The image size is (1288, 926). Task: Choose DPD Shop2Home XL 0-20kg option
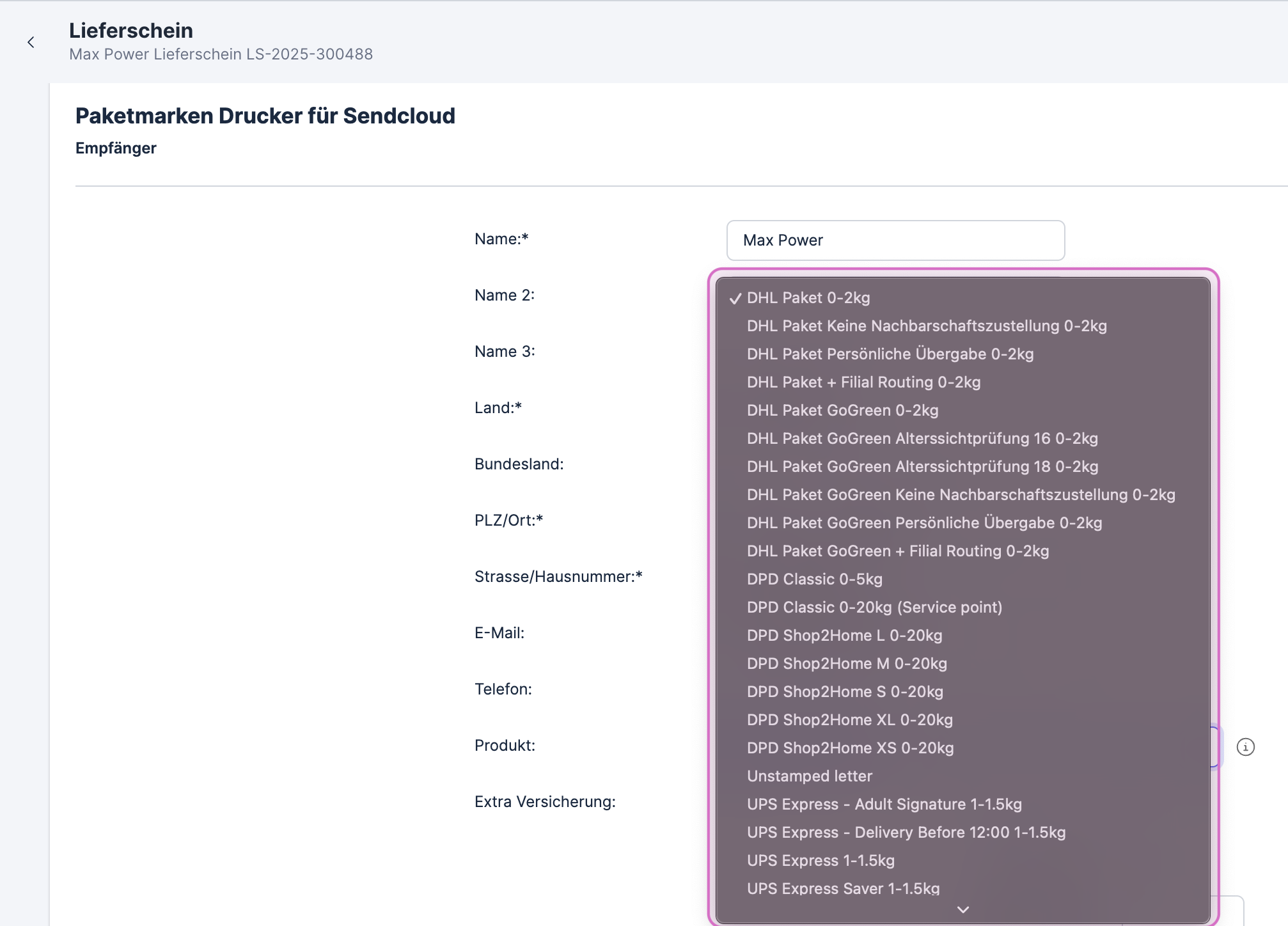(x=849, y=719)
